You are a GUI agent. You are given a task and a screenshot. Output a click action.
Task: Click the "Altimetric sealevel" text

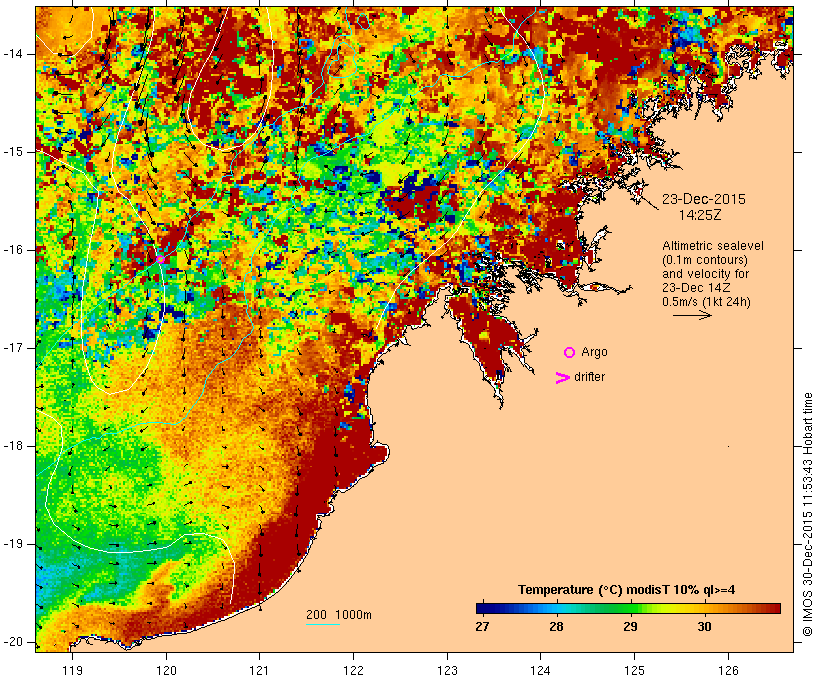[x=713, y=246]
